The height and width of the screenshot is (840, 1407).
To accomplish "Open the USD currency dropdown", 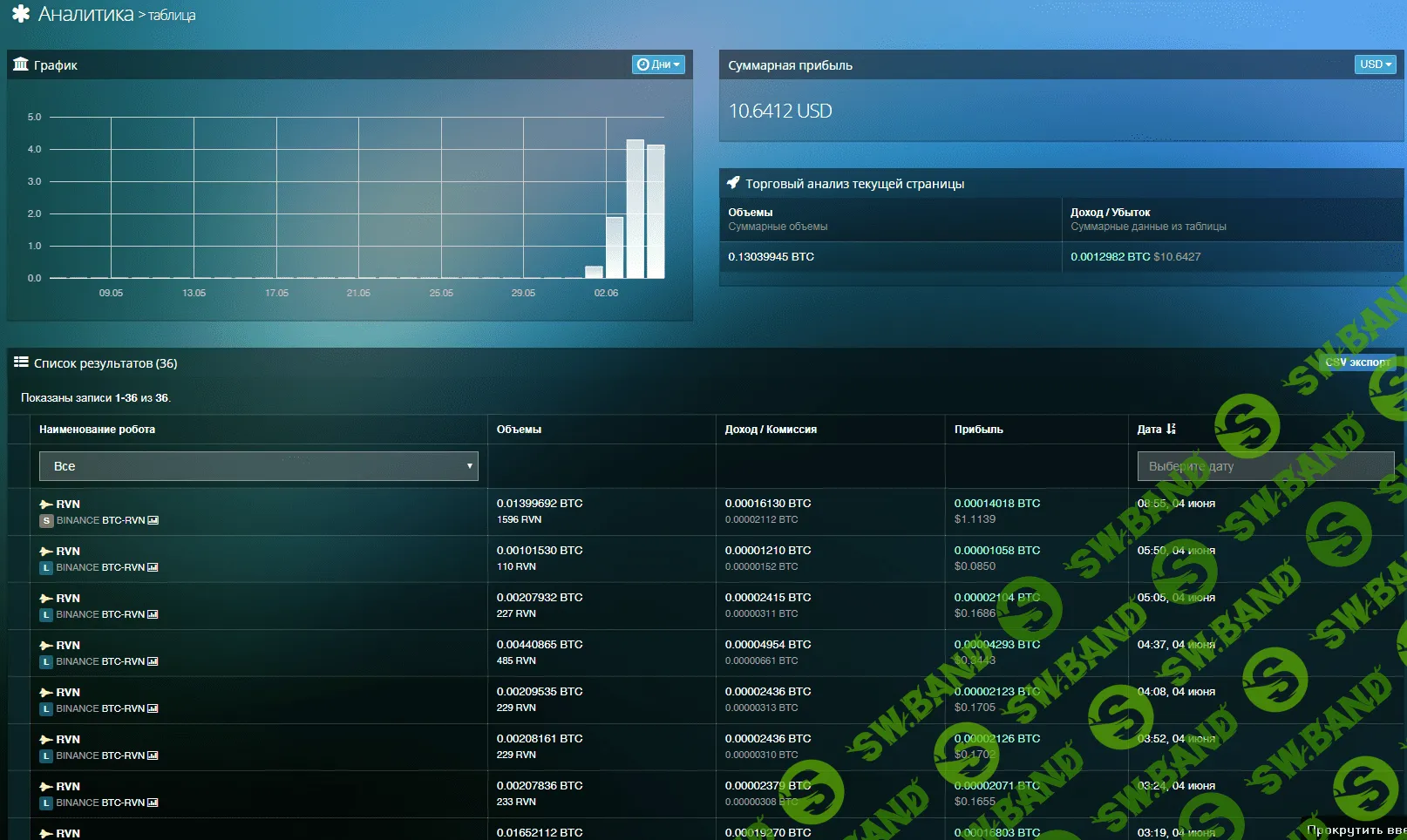I will (x=1376, y=64).
